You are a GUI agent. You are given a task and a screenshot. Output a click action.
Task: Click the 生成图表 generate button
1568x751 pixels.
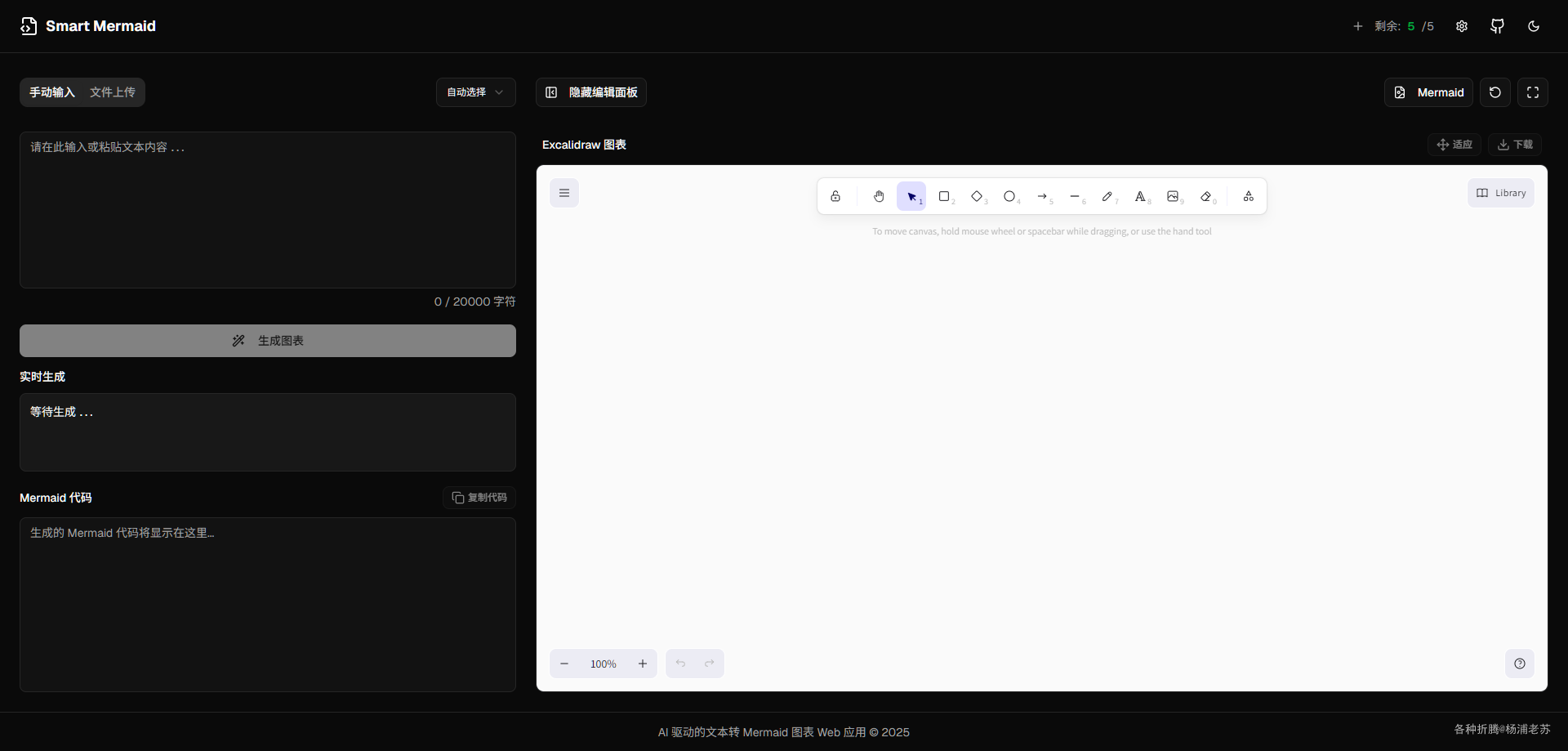(x=268, y=341)
